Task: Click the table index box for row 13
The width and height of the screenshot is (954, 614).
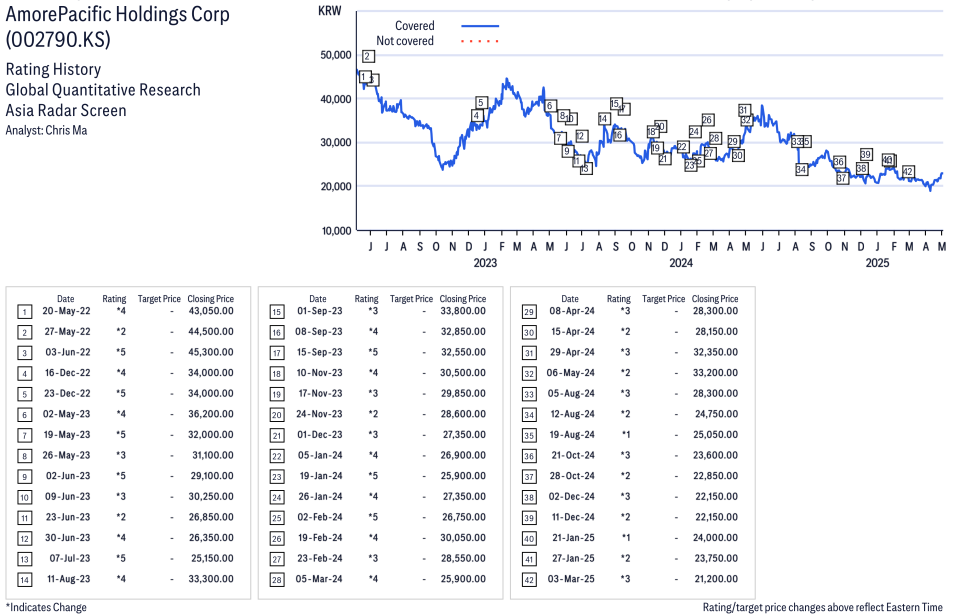Action: [24, 559]
